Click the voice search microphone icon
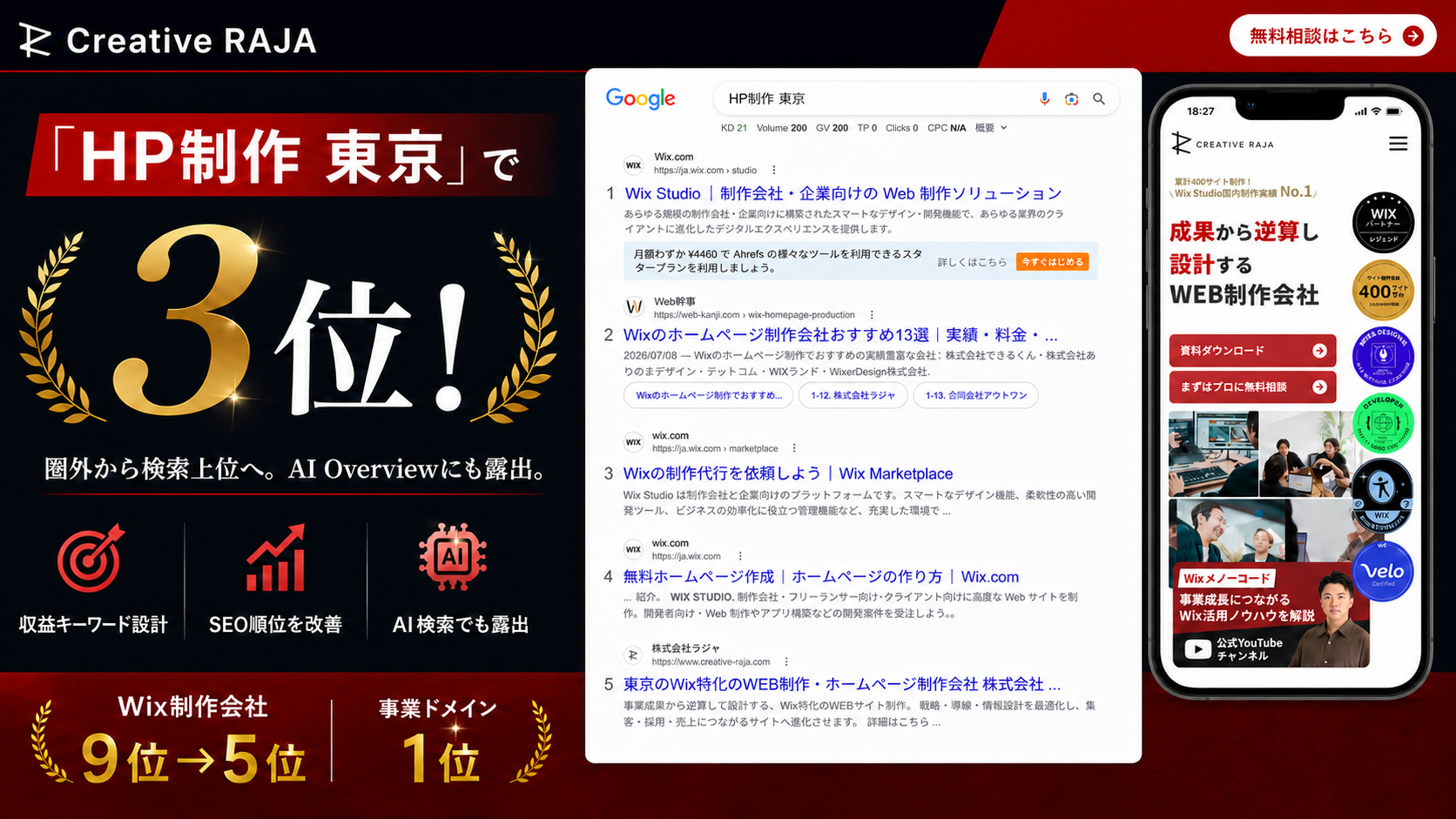The width and height of the screenshot is (1456, 819). coord(1044,99)
